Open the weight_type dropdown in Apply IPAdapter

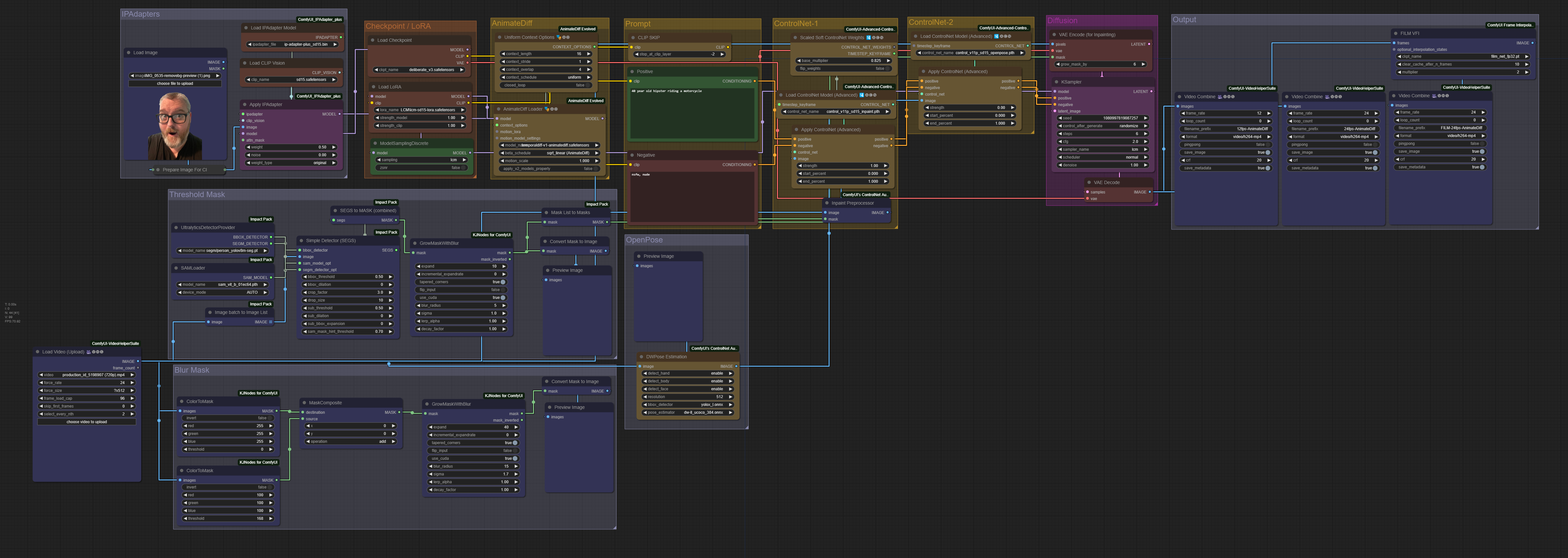[x=291, y=163]
